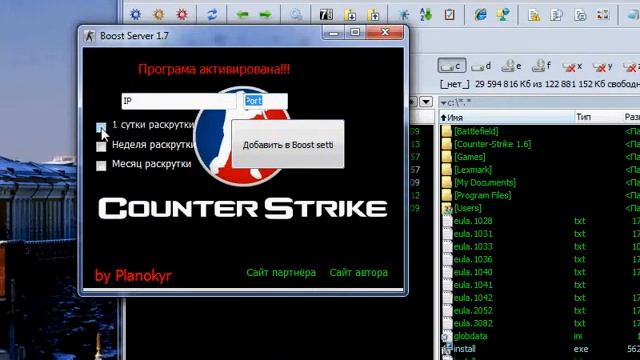Viewport: 640px width, 360px height.
Task: Select file eula.3082
Action: pos(473,323)
